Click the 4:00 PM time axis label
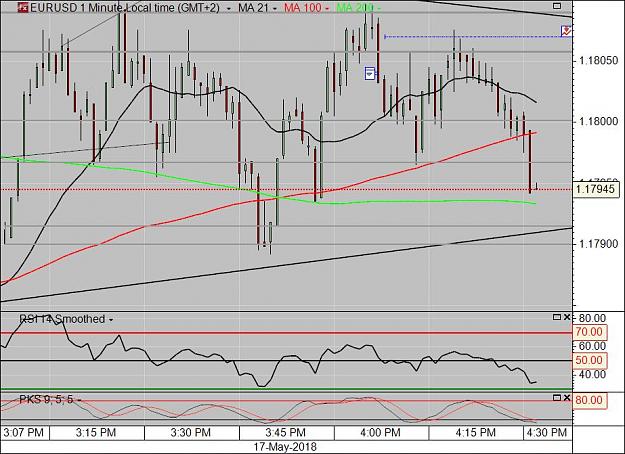 (x=380, y=432)
